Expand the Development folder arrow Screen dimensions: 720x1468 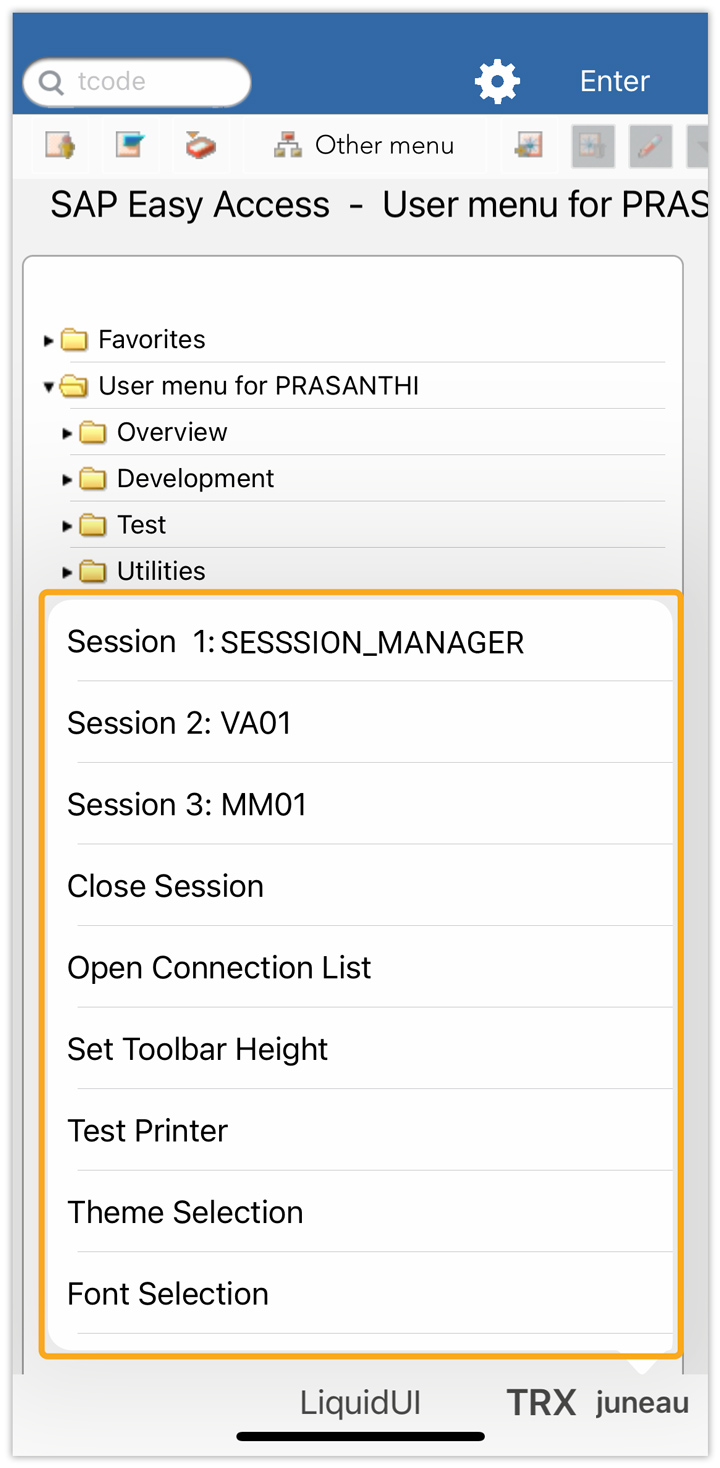point(67,480)
